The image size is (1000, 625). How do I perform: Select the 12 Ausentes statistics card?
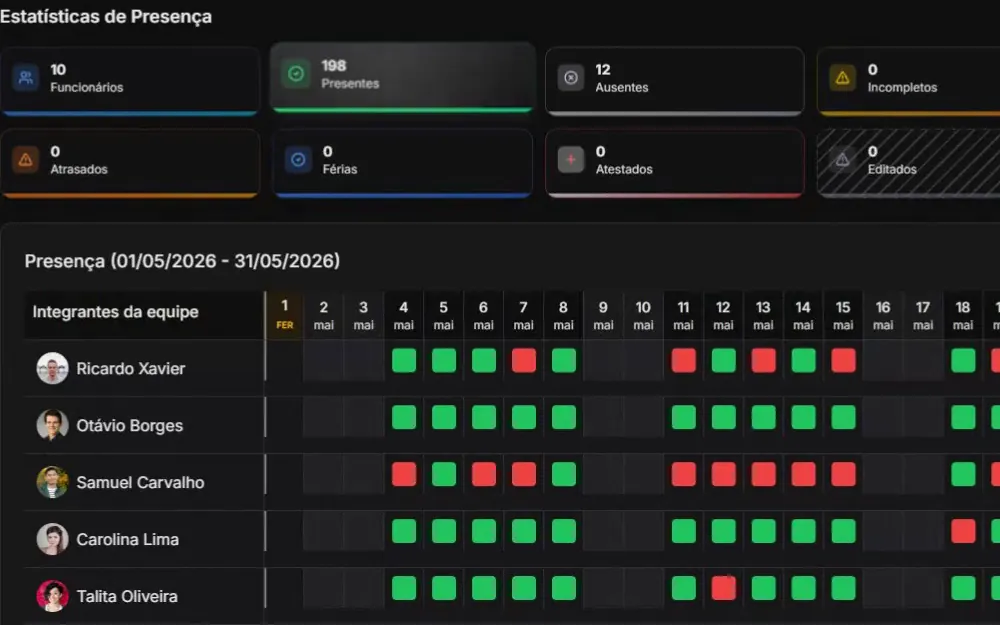674,81
